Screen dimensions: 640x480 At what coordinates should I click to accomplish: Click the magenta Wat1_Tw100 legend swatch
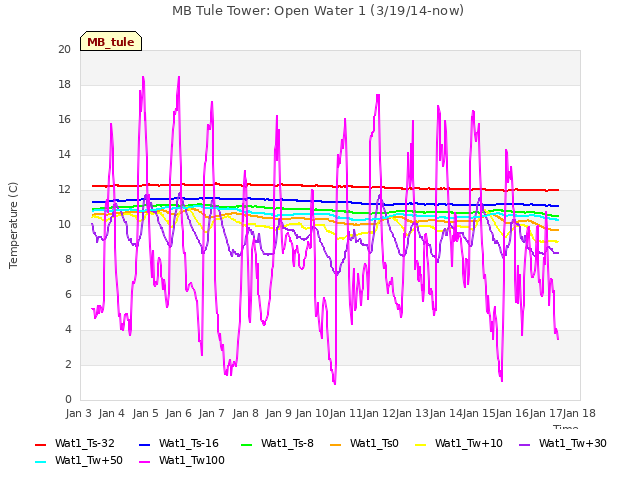coord(144,462)
